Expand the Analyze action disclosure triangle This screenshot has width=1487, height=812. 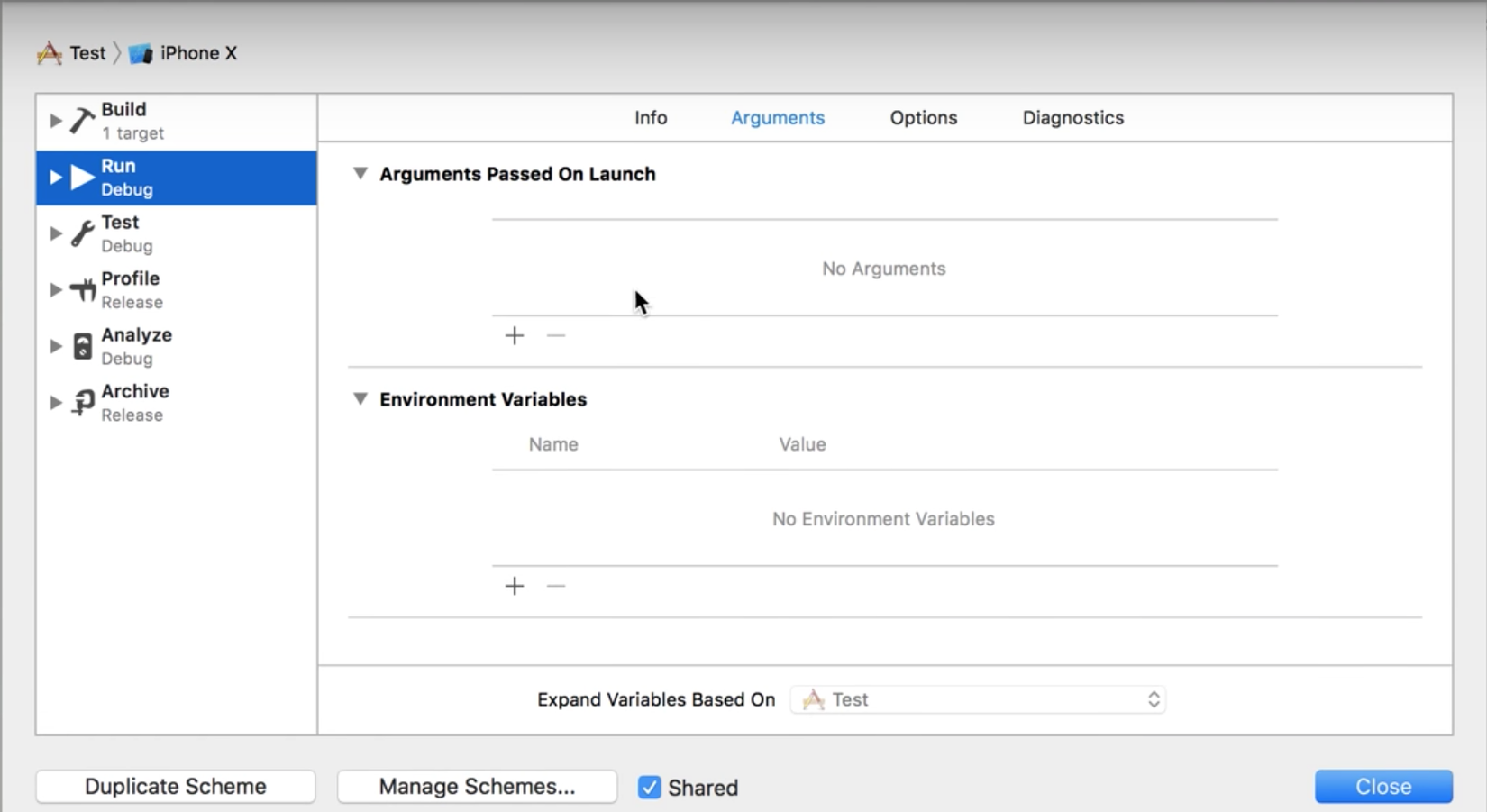pyautogui.click(x=55, y=346)
